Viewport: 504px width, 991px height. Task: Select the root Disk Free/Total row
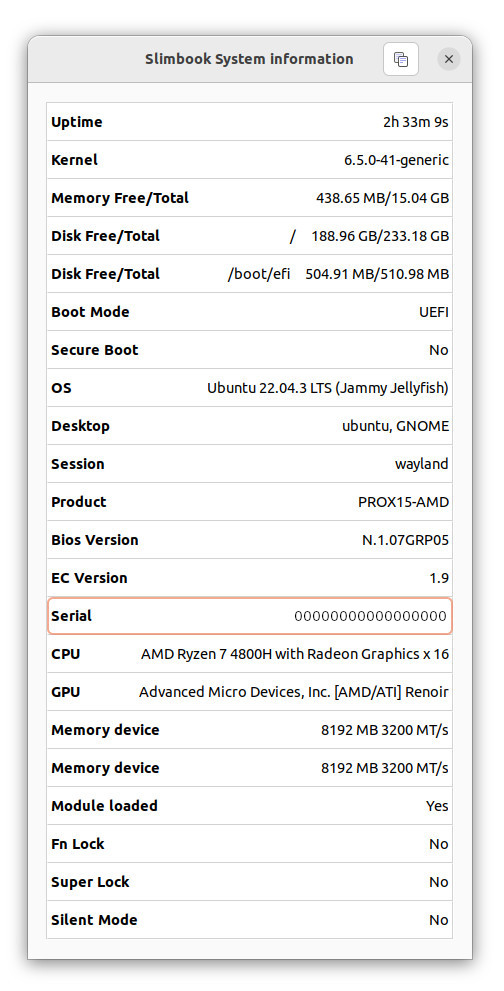[x=250, y=236]
